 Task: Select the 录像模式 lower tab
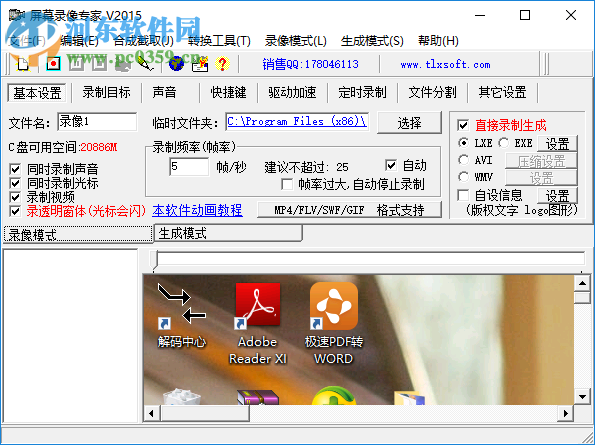tap(78, 234)
